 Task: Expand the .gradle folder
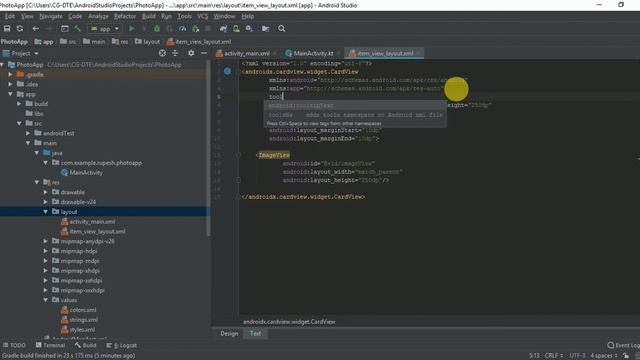tap(11, 74)
